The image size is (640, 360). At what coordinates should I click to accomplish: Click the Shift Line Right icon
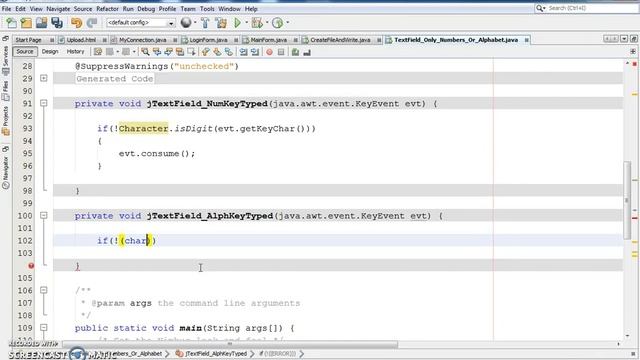[x=255, y=52]
